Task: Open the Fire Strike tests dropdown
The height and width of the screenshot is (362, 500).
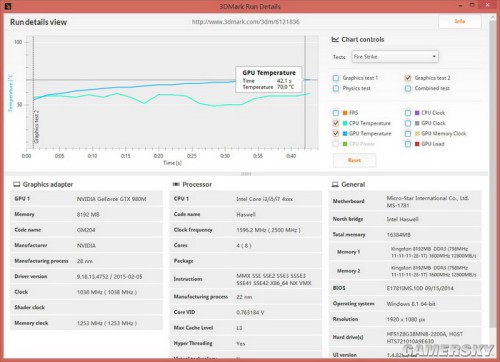Action: point(395,57)
